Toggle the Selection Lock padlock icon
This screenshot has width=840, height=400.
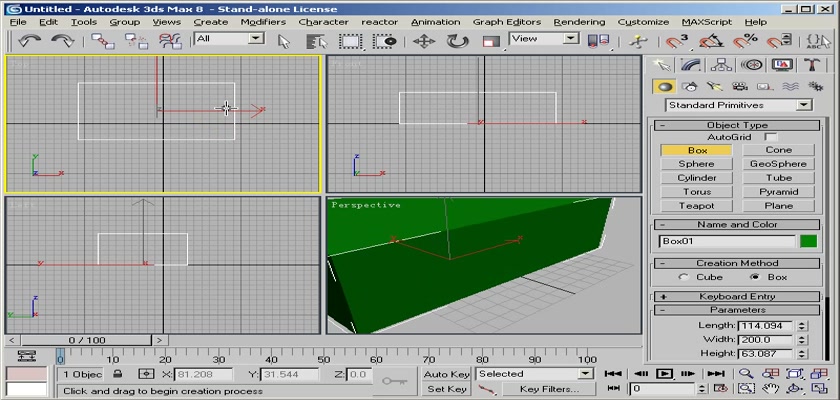pos(118,374)
